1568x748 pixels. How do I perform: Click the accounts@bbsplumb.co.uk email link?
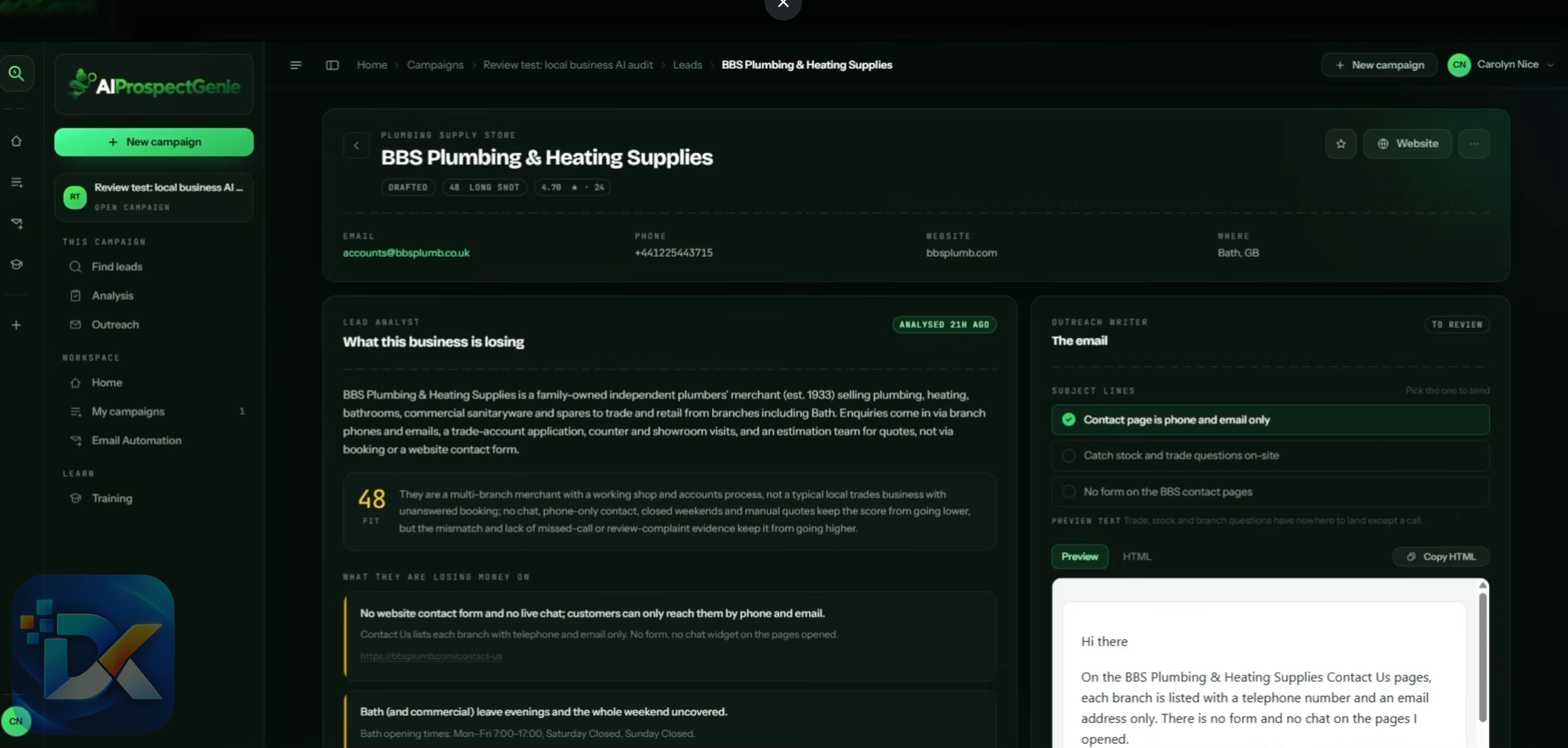point(406,253)
